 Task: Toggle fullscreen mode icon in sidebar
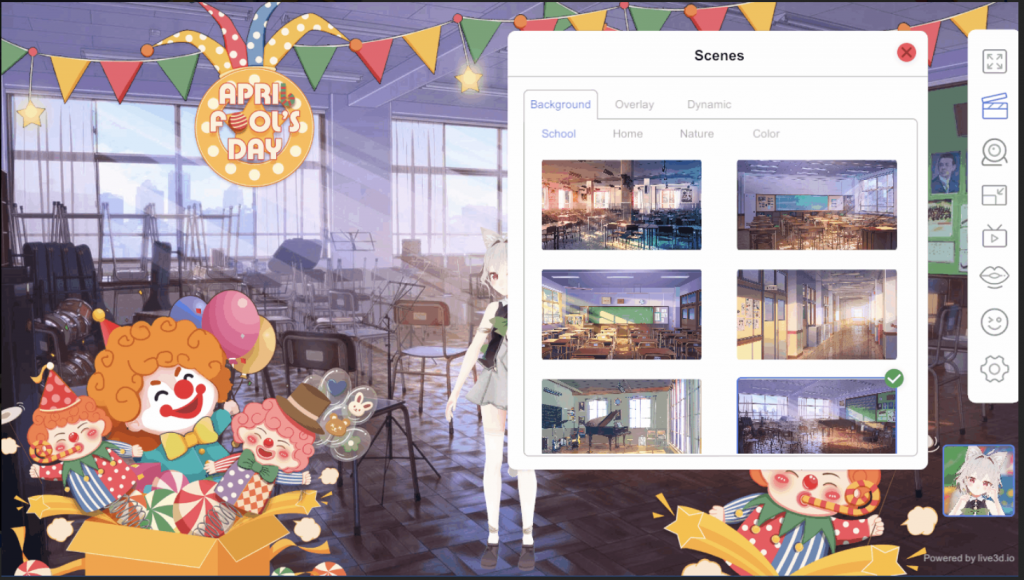coord(994,61)
